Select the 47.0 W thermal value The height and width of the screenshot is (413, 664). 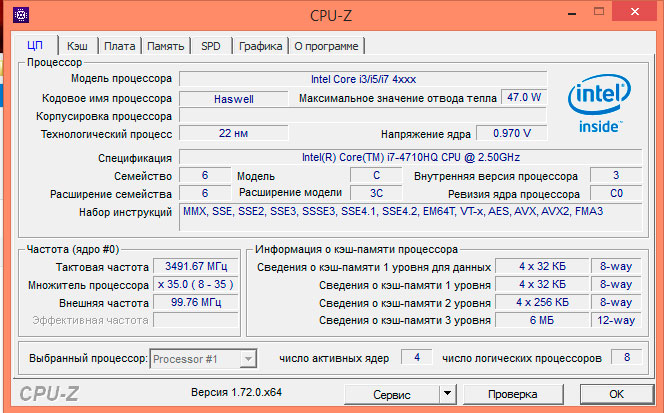point(524,97)
